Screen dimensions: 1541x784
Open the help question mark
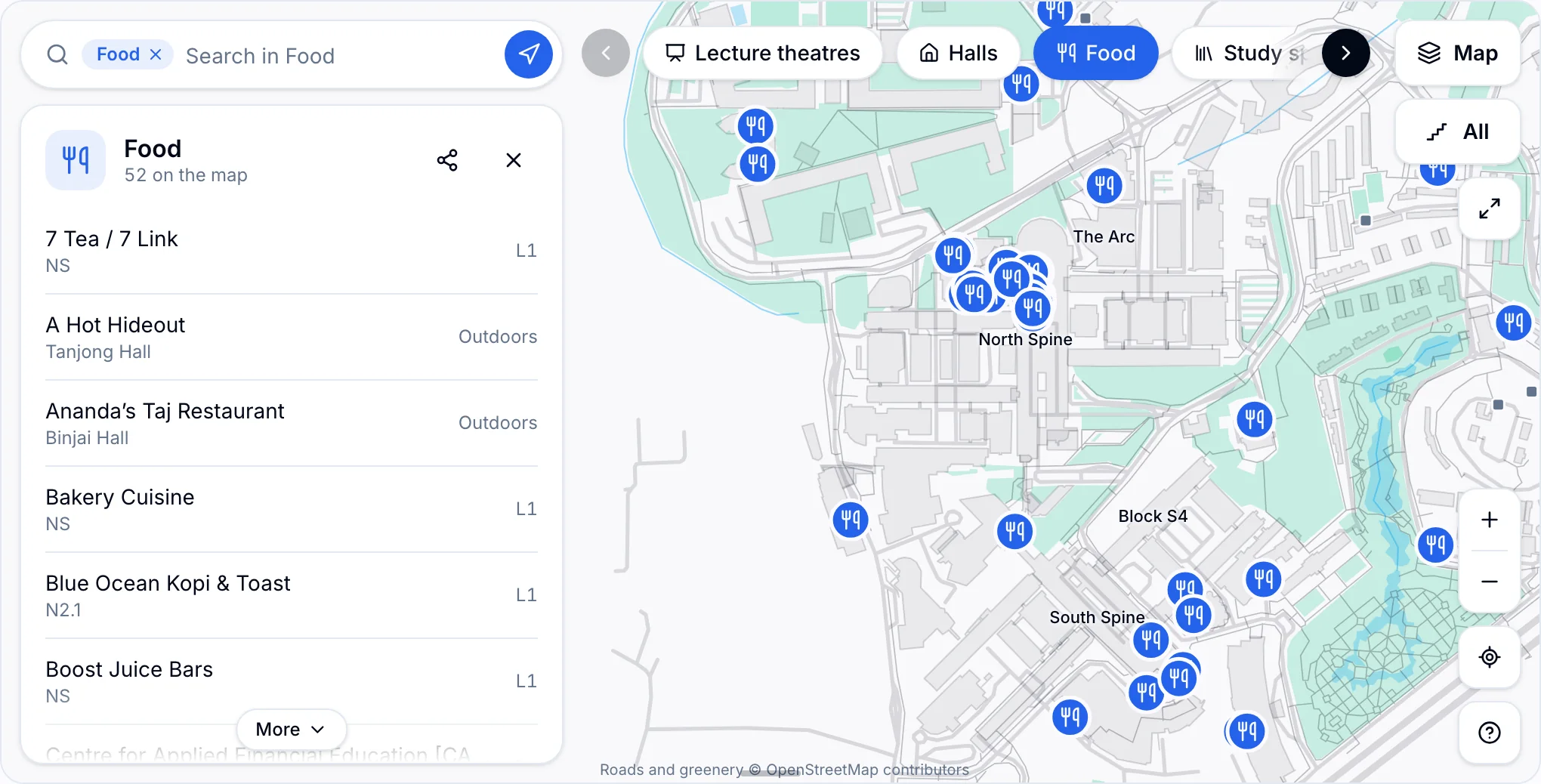point(1490,733)
